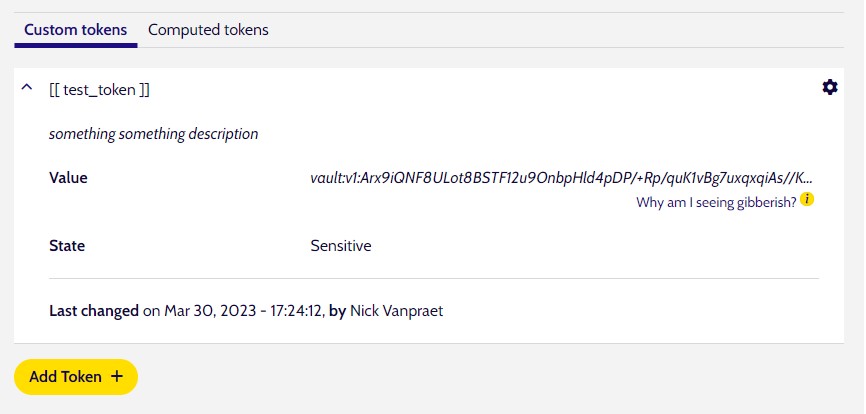Click the plus icon in Add Token

tap(117, 376)
